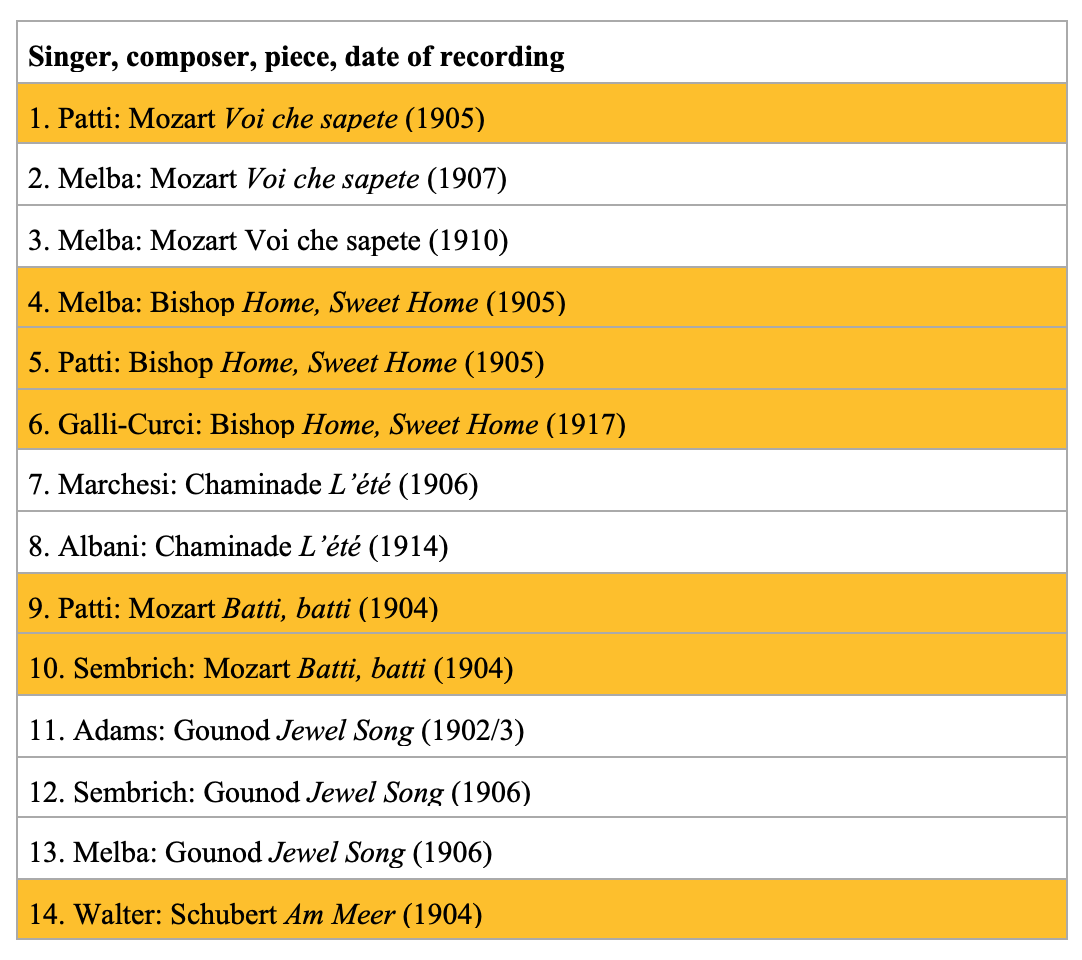Screen dimensions: 1082x960
Task: Click Marchesi Chaminade L'été row
Action: point(253,485)
